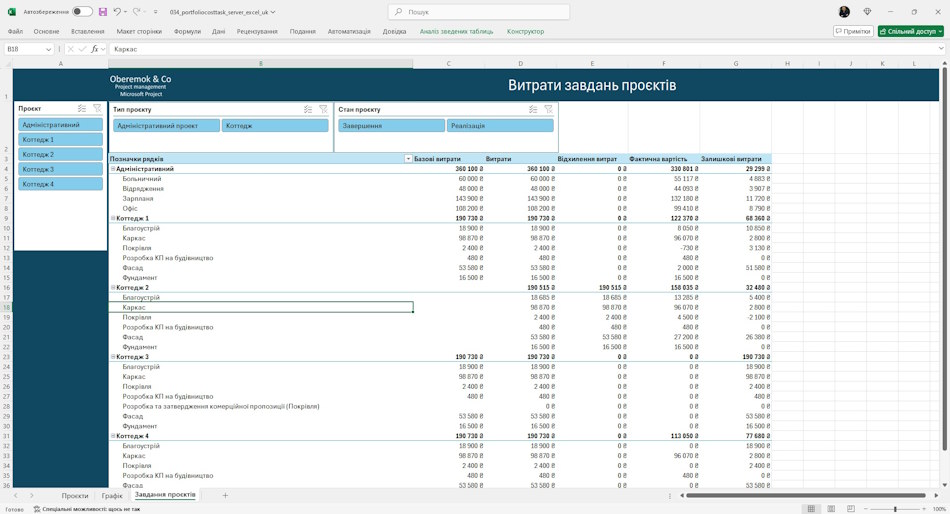Switch to the Графік sheet tab
This screenshot has height=514, width=950.
(112, 495)
